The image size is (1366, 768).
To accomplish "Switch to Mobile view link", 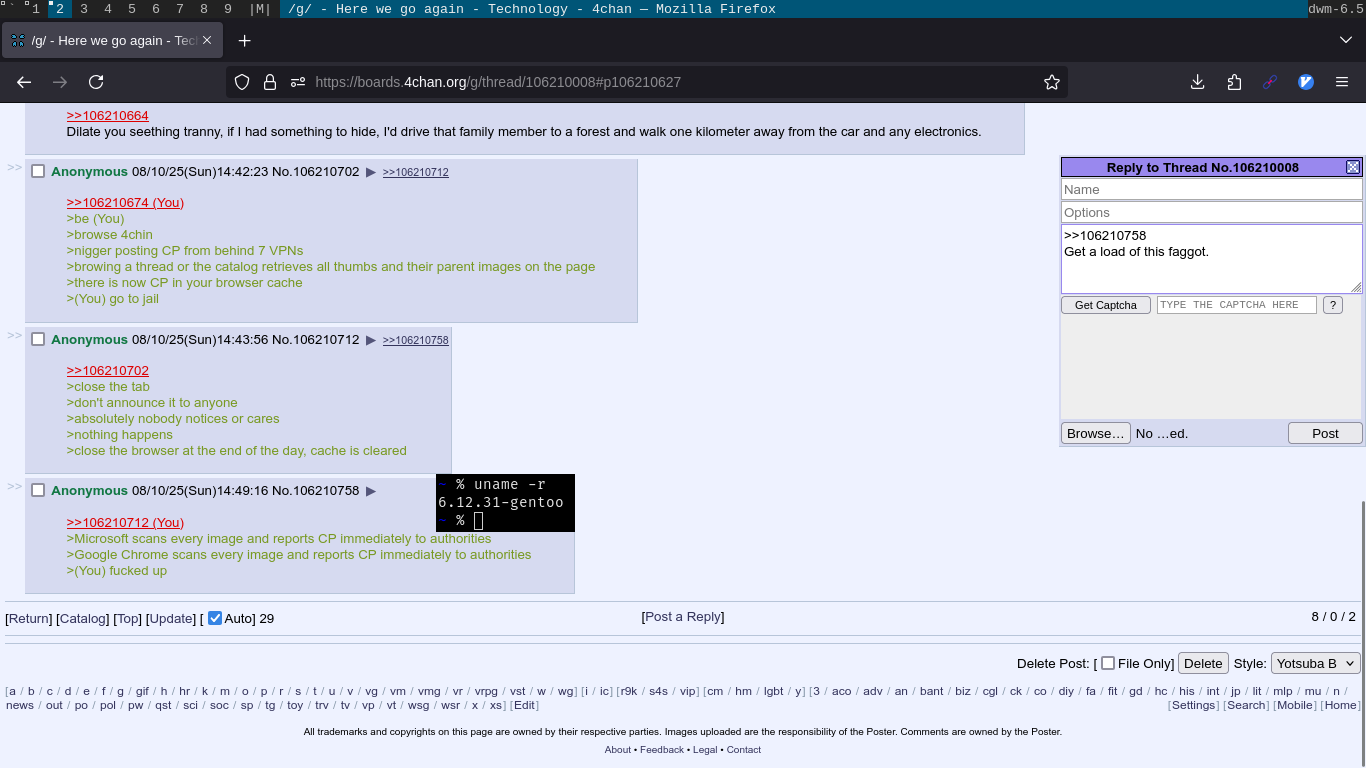I will (1295, 705).
